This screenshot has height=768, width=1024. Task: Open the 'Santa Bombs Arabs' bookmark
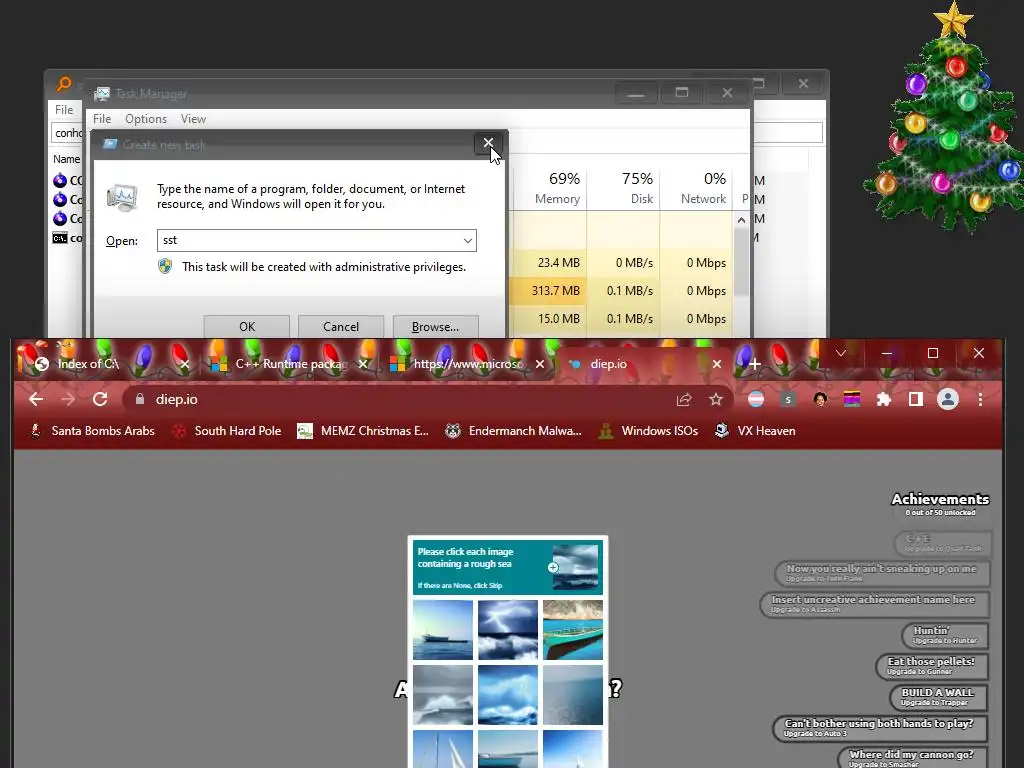[x=92, y=431]
